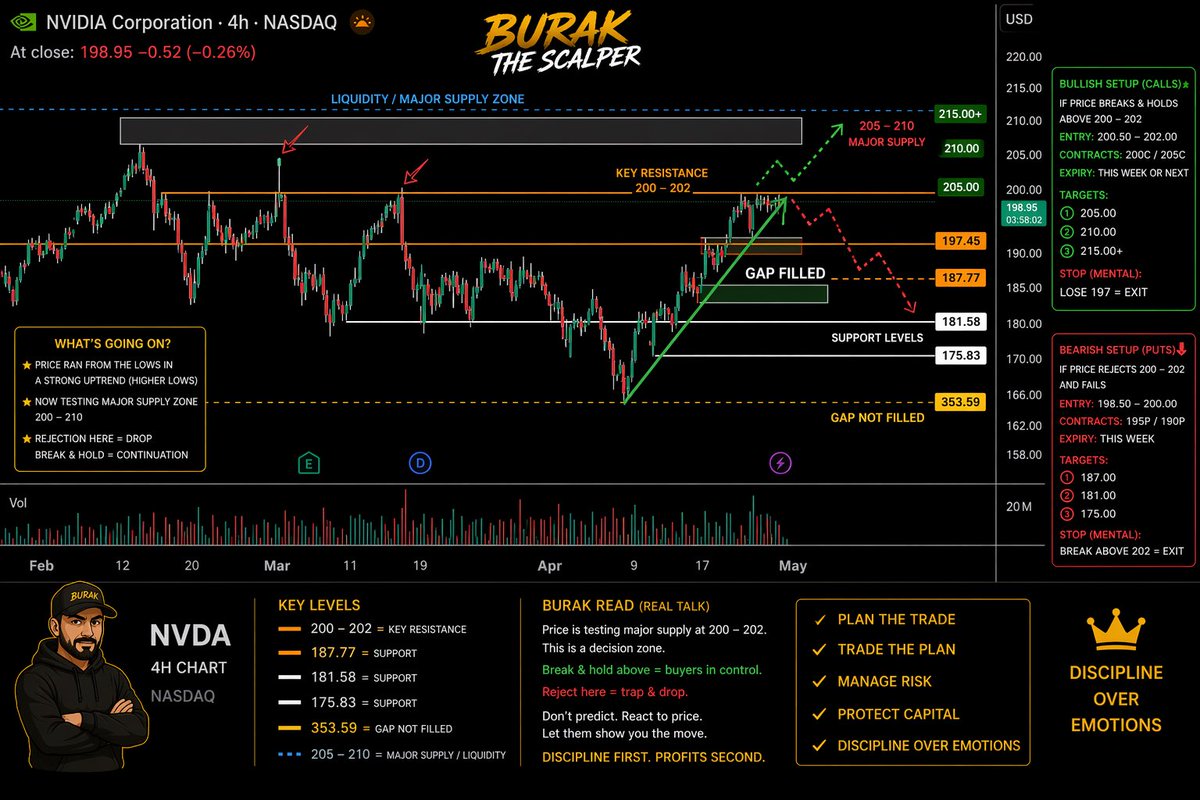
Task: Select the bullish setup rocket icon
Action: click(x=1185, y=84)
